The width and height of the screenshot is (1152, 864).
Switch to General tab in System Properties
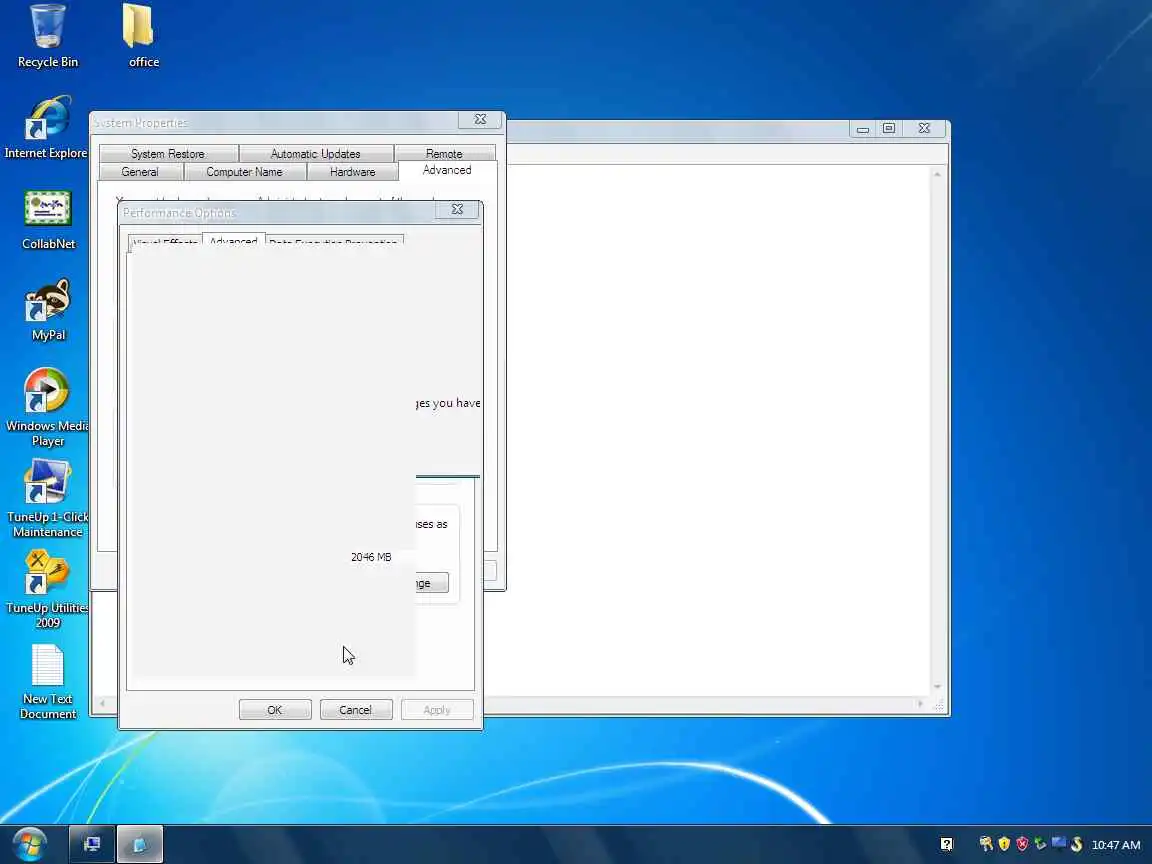[x=140, y=172]
